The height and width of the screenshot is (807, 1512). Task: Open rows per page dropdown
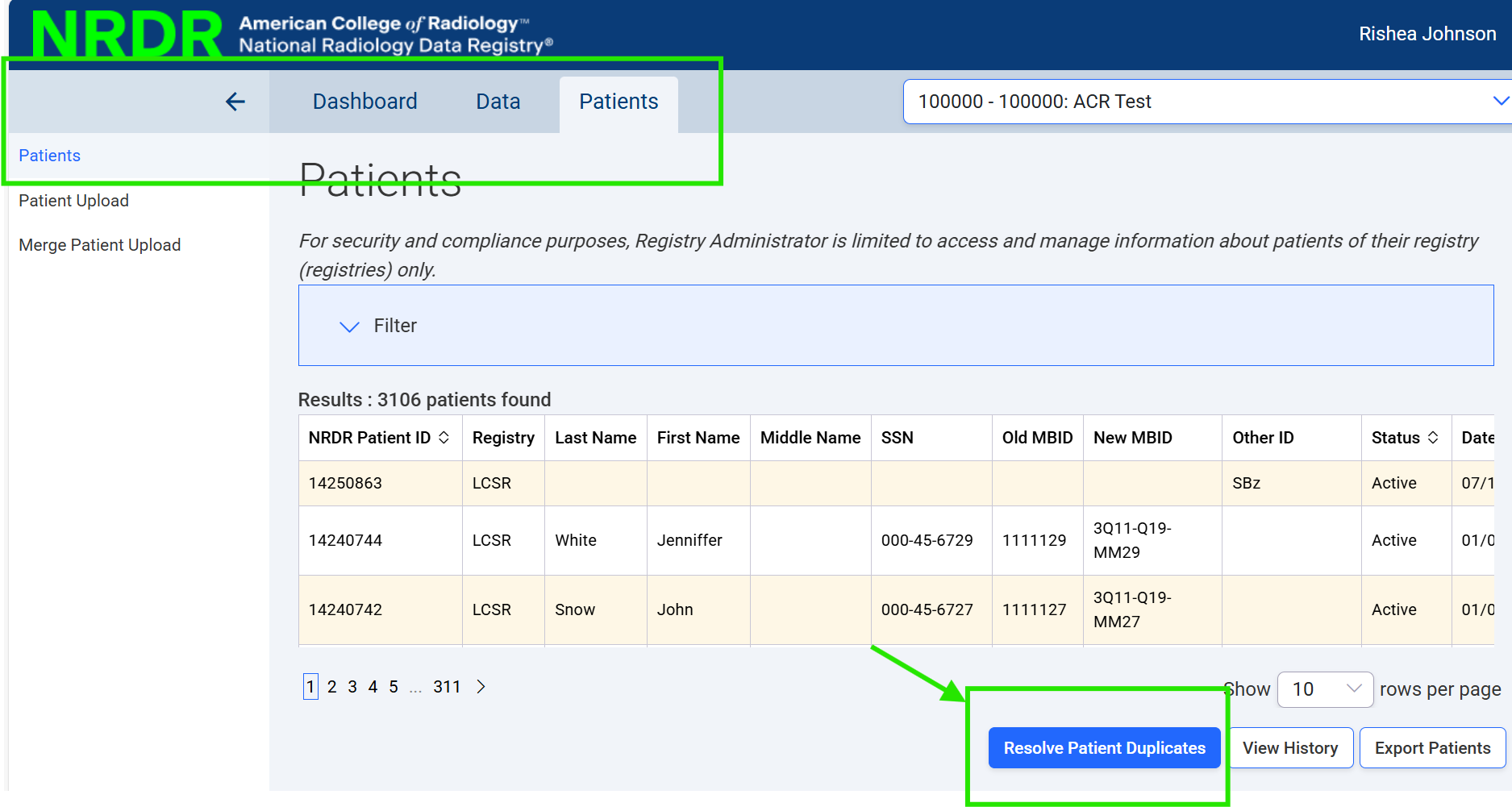tap(1325, 689)
